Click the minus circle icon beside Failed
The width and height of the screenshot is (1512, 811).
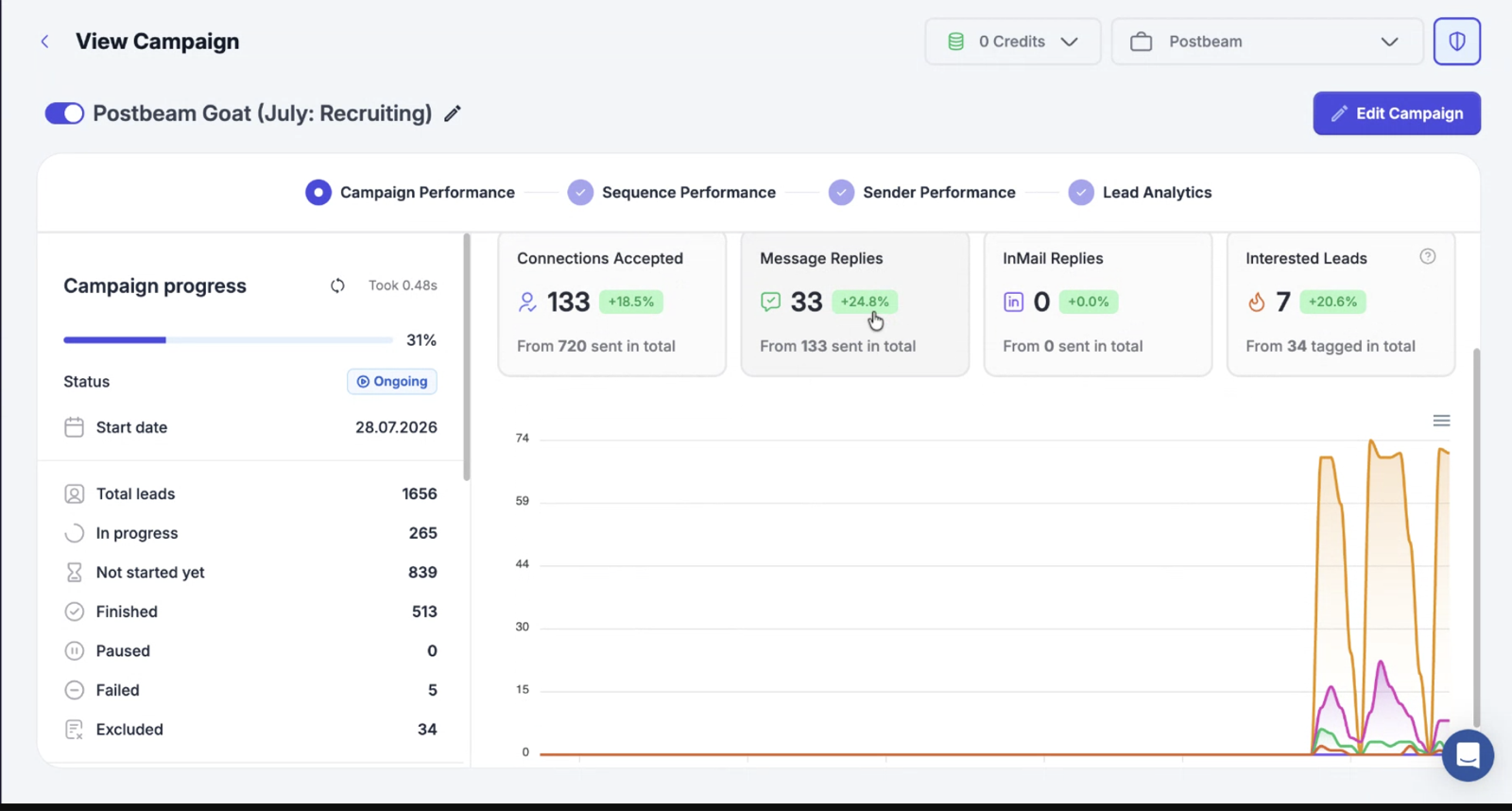pyautogui.click(x=74, y=690)
